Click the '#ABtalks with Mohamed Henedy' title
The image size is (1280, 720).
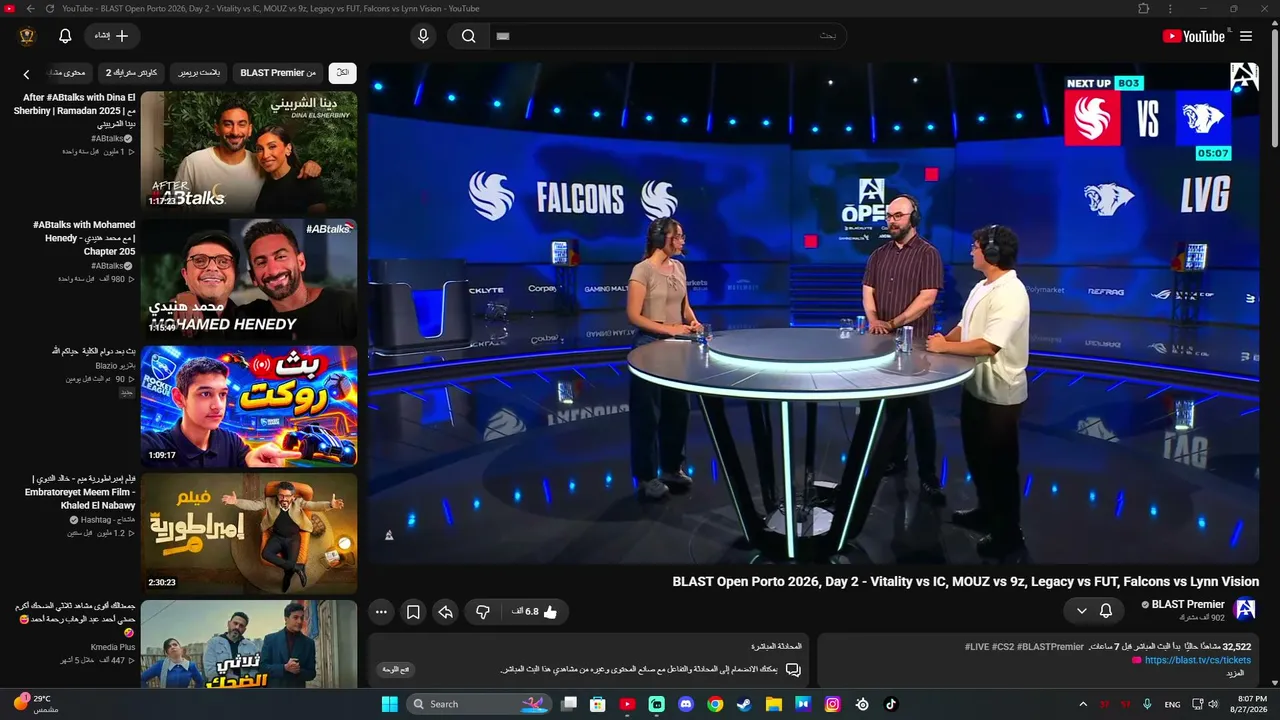pyautogui.click(x=84, y=238)
